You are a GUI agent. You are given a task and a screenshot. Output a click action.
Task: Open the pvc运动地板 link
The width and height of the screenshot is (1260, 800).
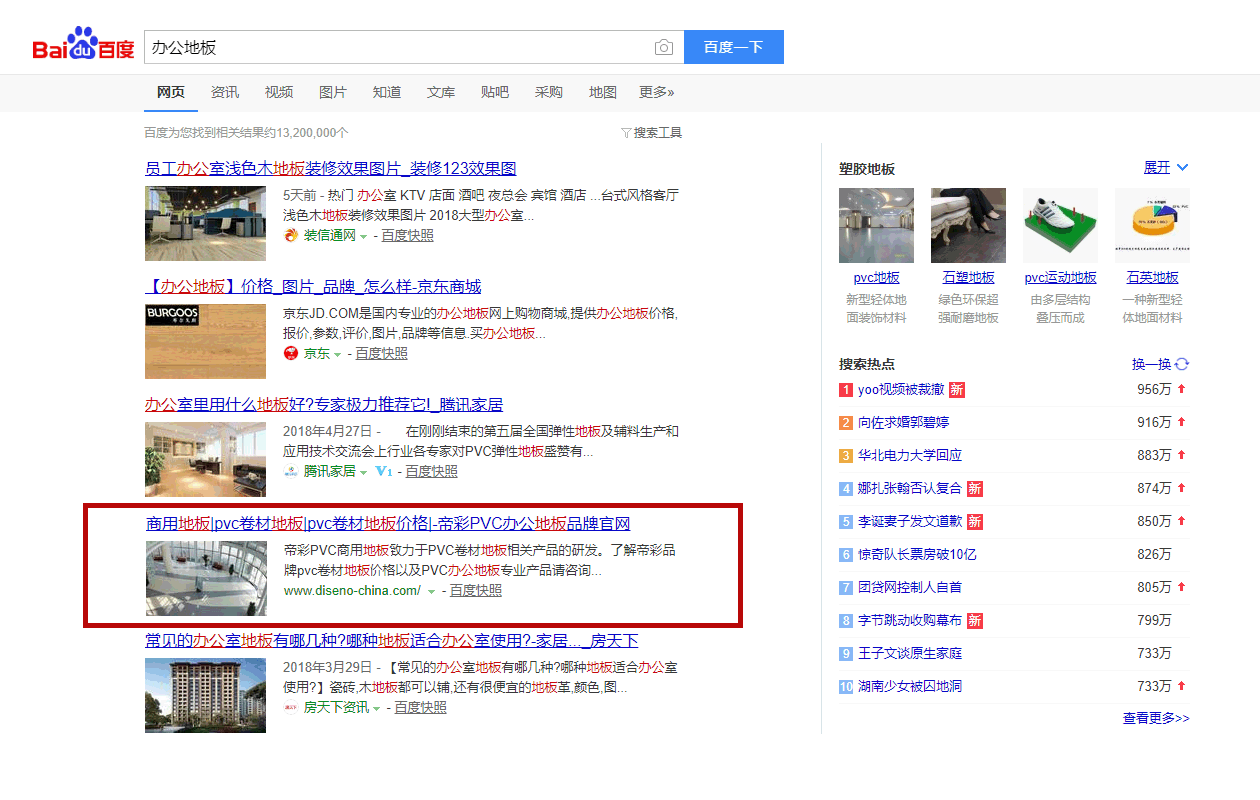(1060, 278)
